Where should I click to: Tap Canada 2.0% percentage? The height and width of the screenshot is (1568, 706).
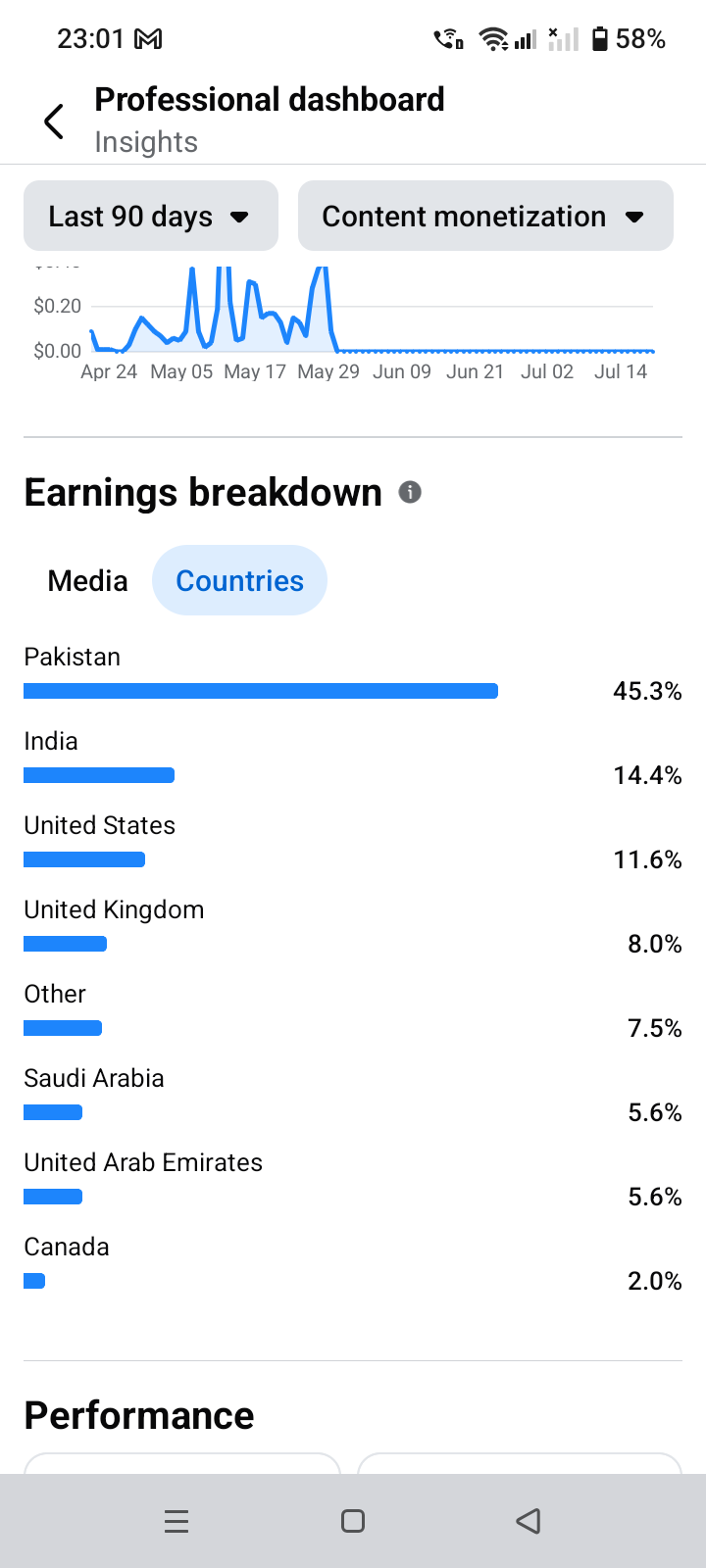(x=654, y=1281)
